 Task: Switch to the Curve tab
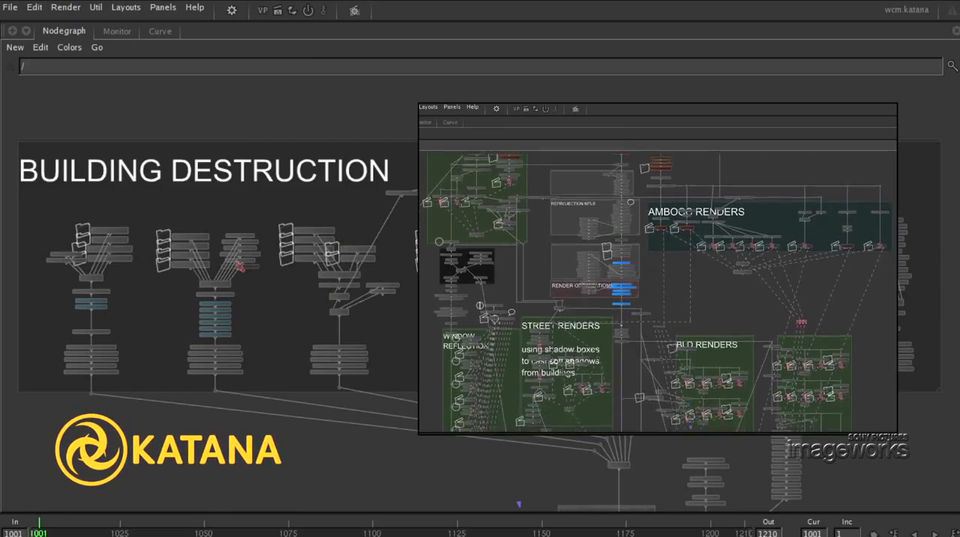[x=160, y=31]
